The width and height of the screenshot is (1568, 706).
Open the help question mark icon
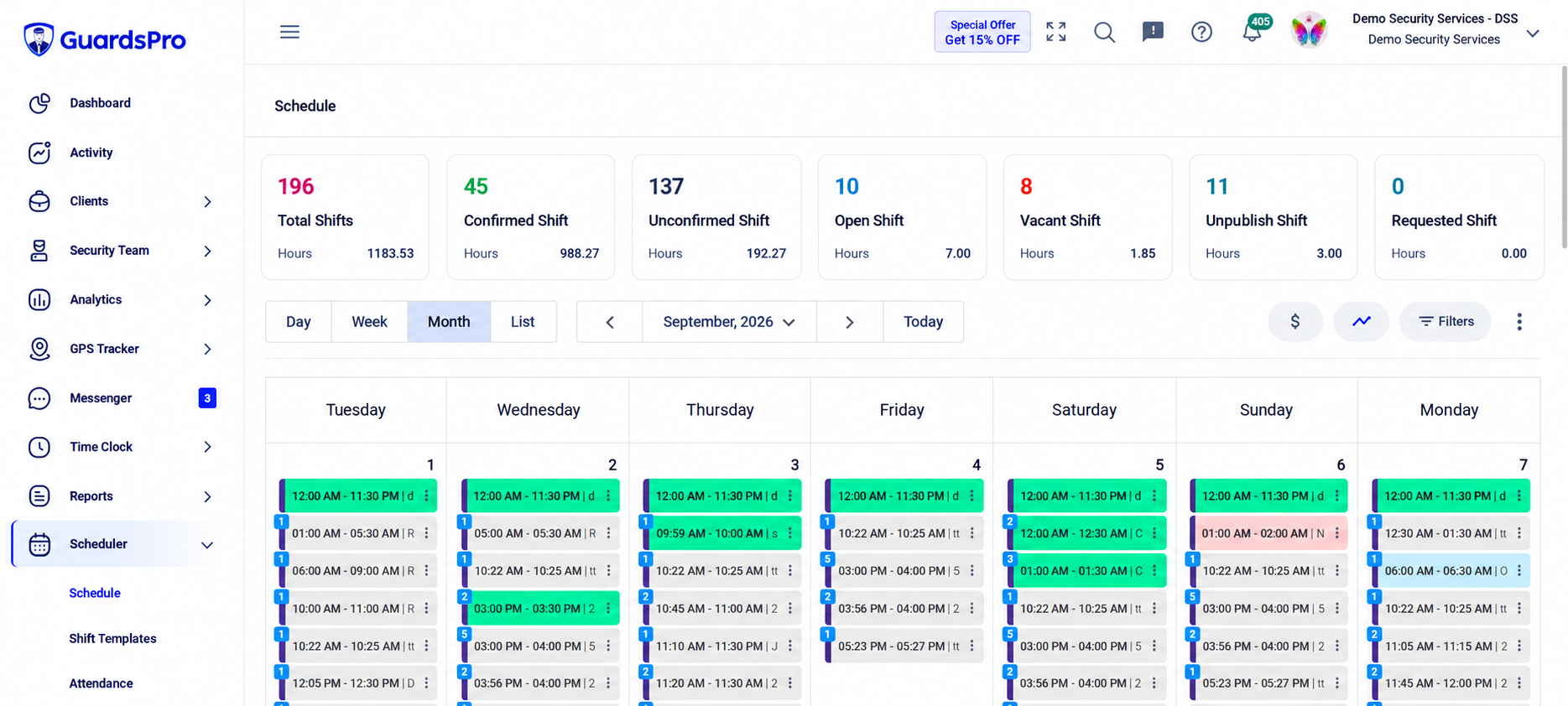click(x=1201, y=32)
